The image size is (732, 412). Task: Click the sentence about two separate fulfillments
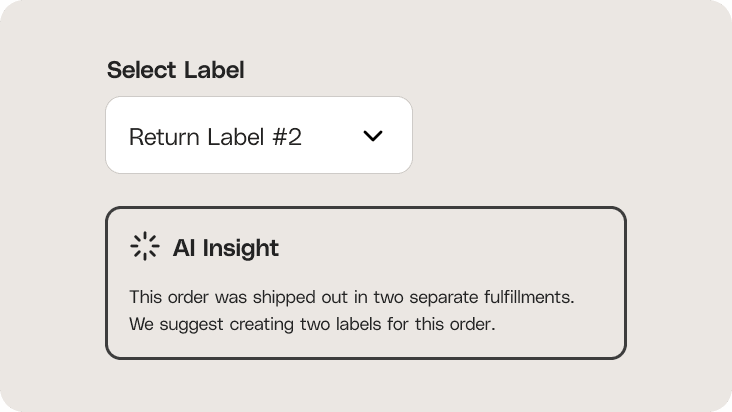click(x=352, y=297)
